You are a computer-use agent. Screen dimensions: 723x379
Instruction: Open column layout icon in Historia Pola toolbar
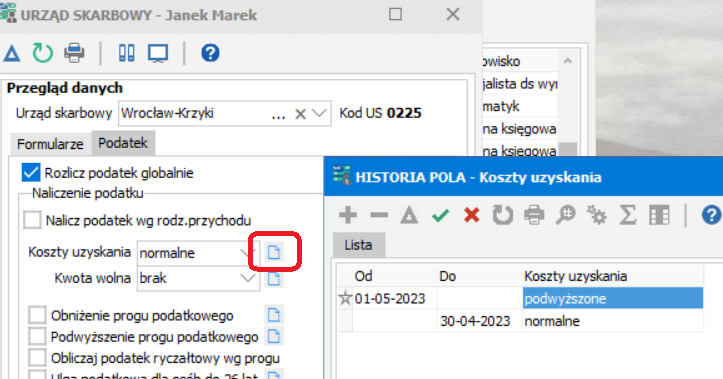[659, 215]
